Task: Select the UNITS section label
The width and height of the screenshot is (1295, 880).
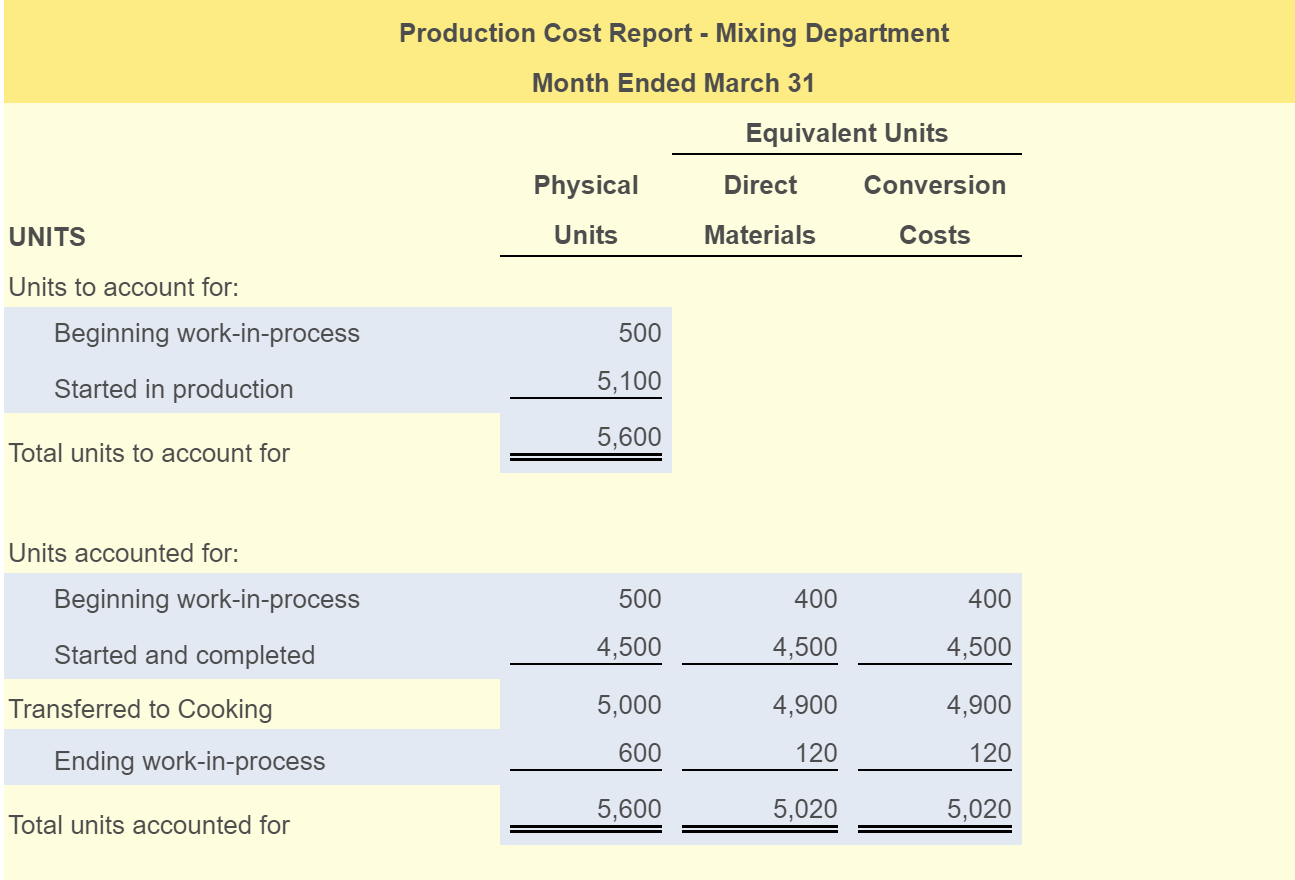Action: pyautogui.click(x=38, y=236)
